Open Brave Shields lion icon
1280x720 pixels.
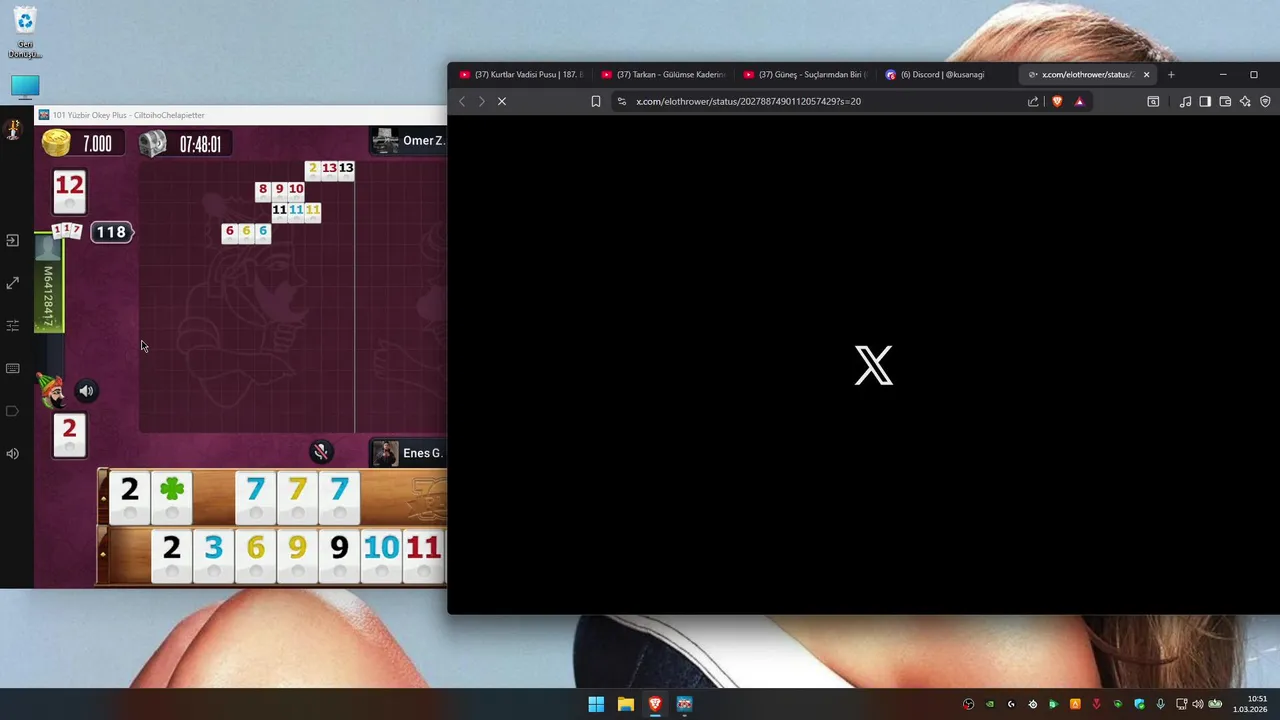1057,101
